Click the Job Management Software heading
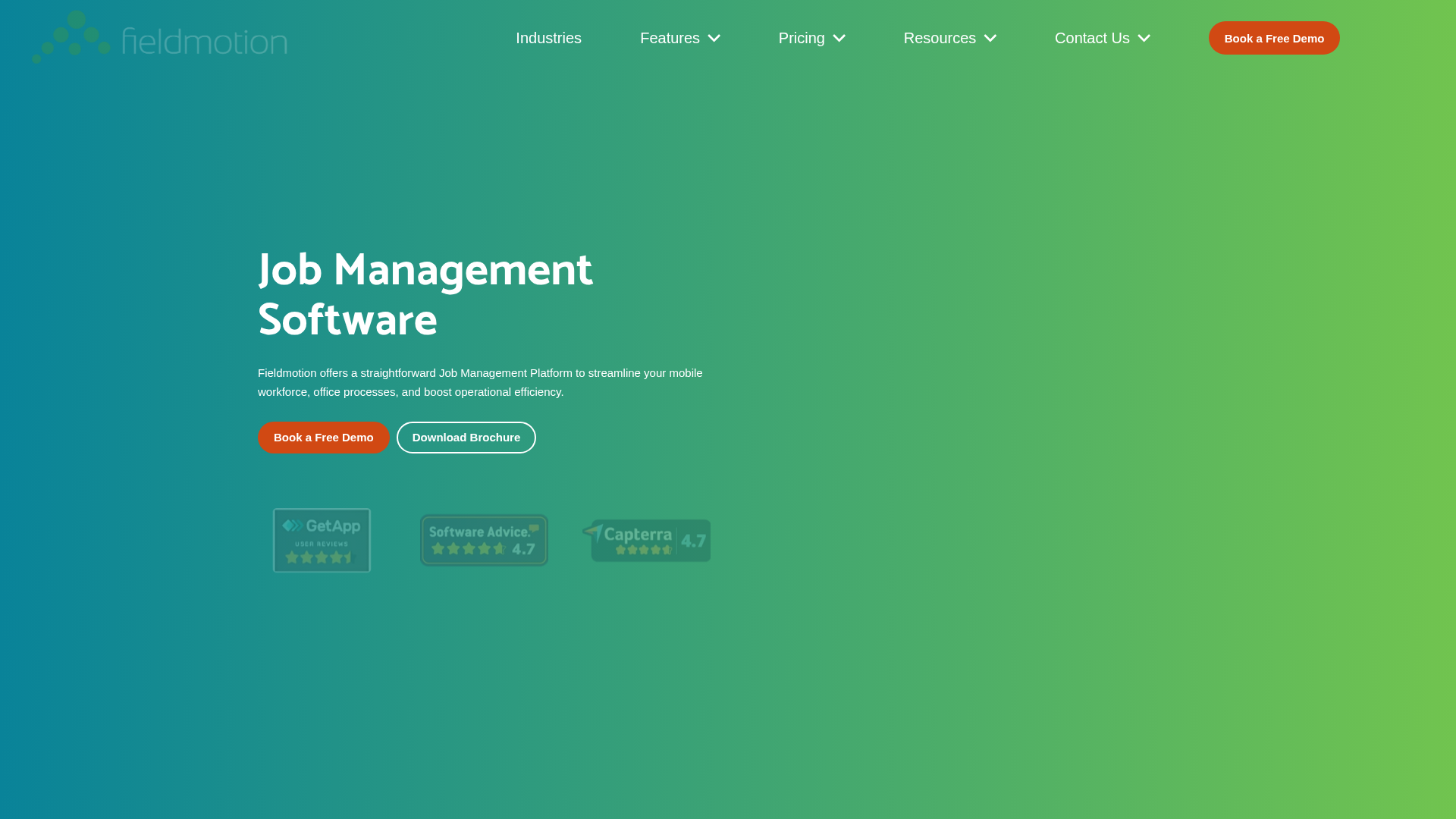The width and height of the screenshot is (1456, 819). 425,294
